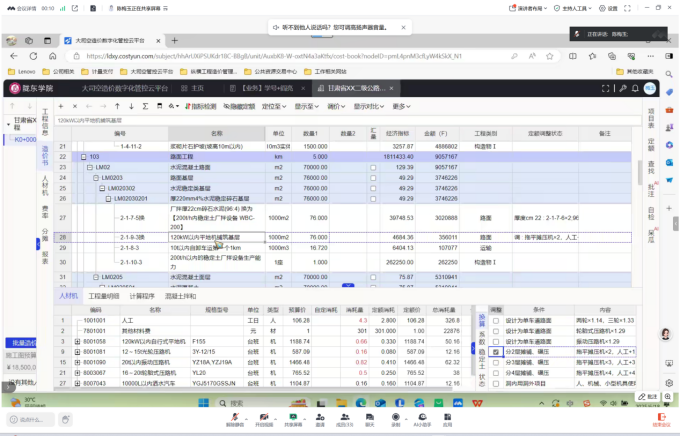680x436 pixels.
Task: Select the 费率 vertical tab on left
Action: tap(44, 212)
